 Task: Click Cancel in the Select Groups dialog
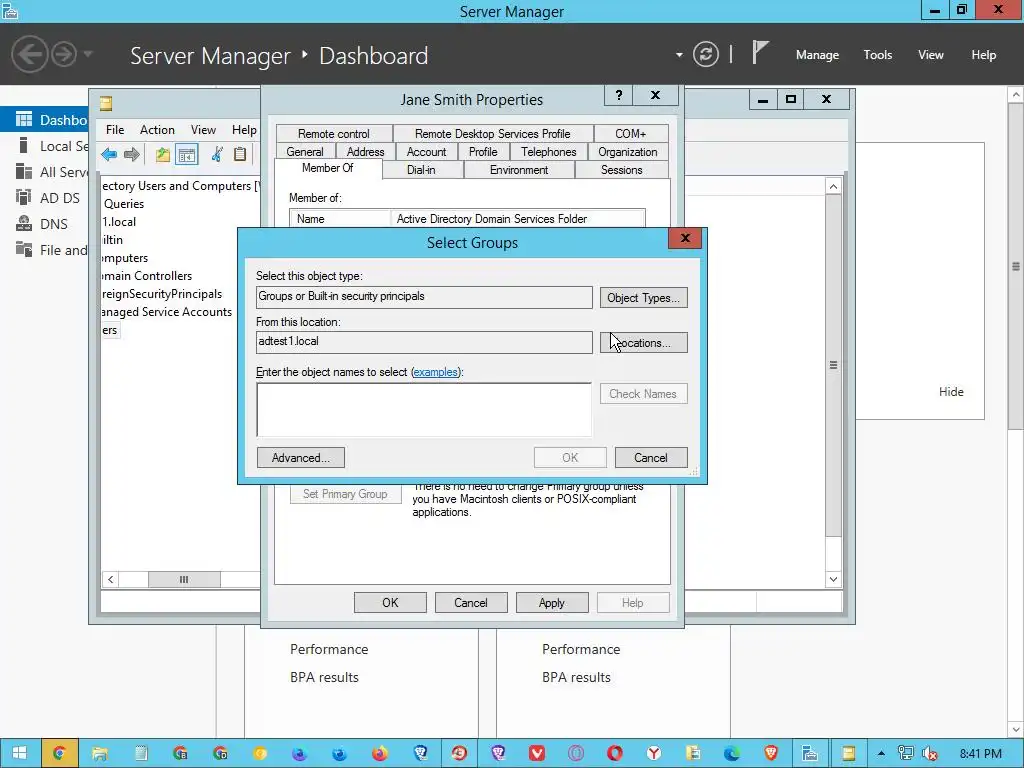coord(650,458)
